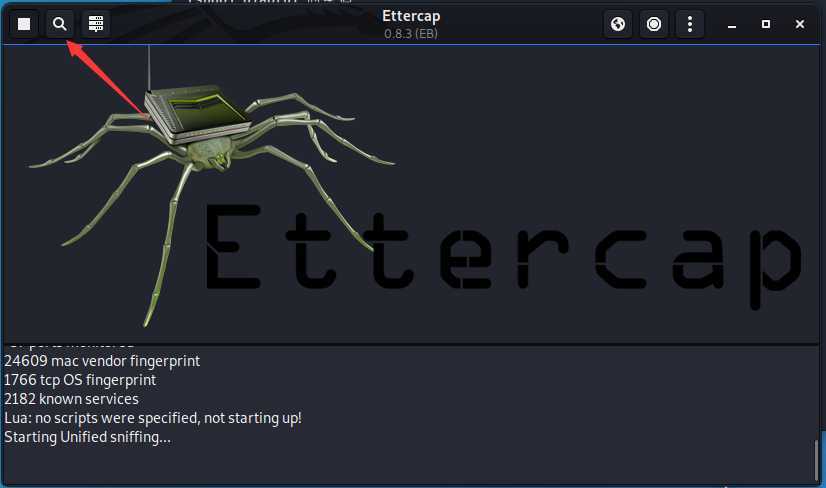Open the hosts list icon

[96, 24]
